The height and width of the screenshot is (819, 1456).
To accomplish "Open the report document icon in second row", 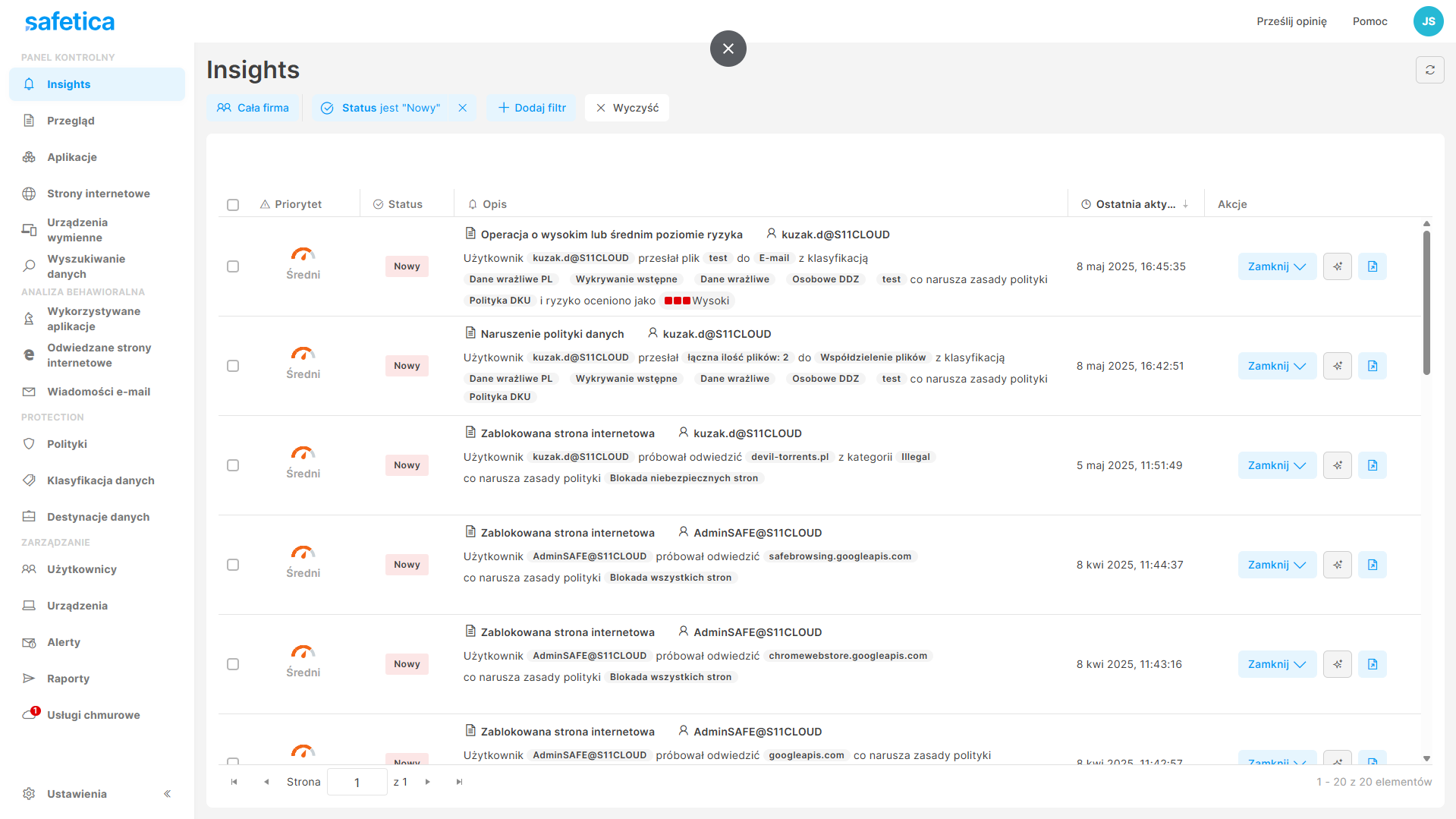I will (x=1372, y=366).
